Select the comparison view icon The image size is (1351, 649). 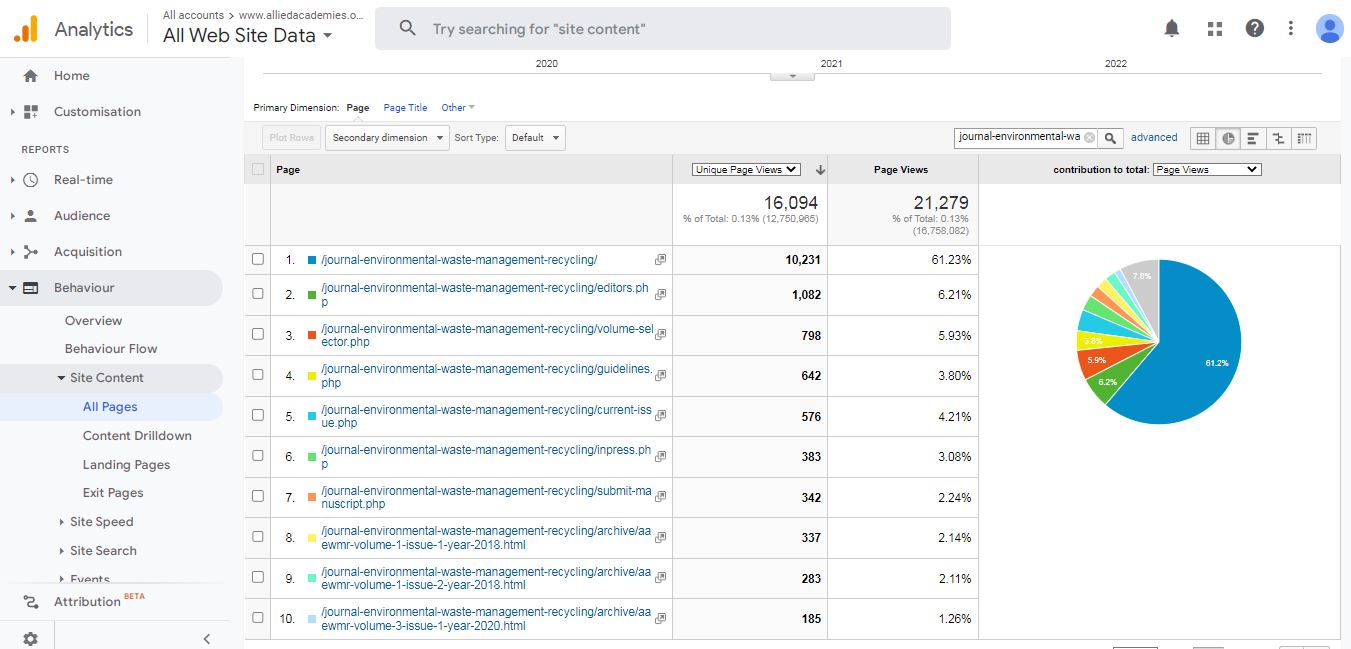[x=1279, y=138]
